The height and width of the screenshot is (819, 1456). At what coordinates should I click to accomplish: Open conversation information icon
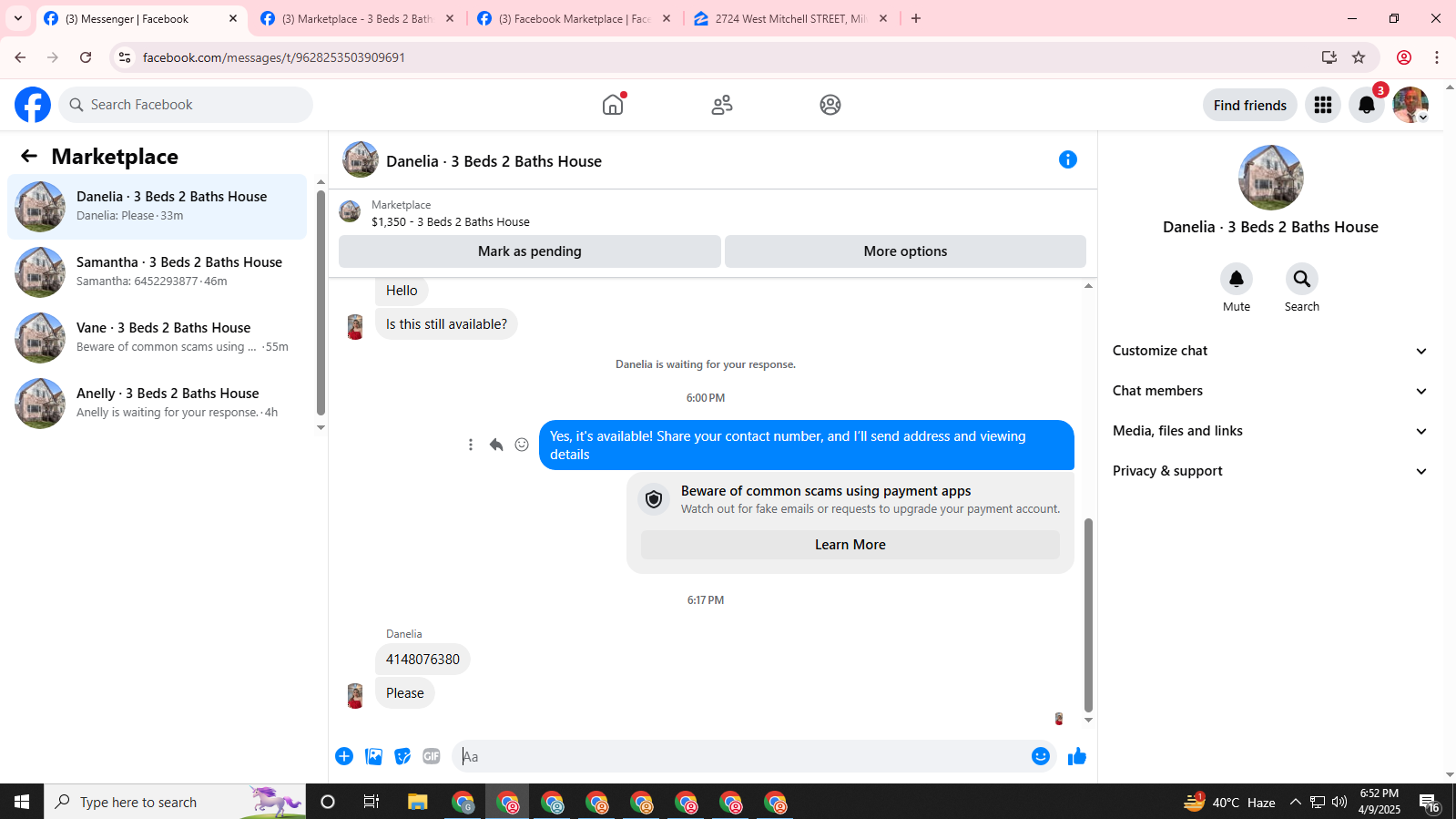[x=1068, y=160]
